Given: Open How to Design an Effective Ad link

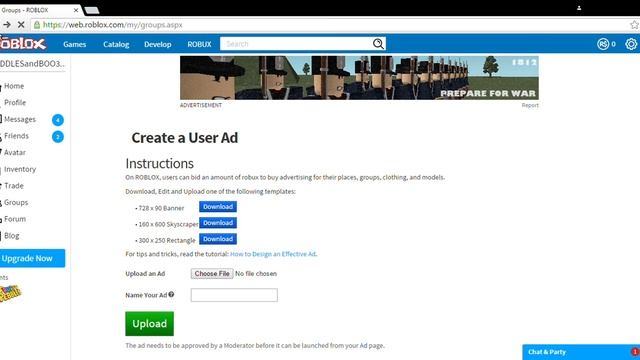Looking at the screenshot, I should click(x=273, y=254).
